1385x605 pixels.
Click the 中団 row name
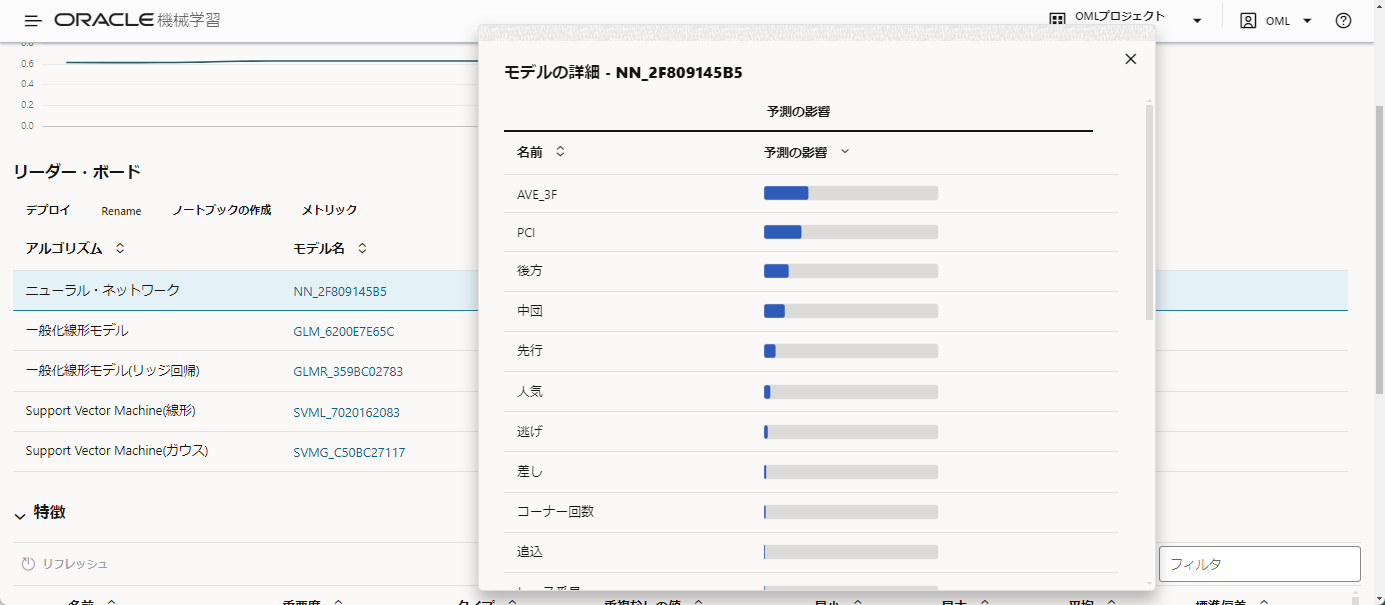(530, 311)
